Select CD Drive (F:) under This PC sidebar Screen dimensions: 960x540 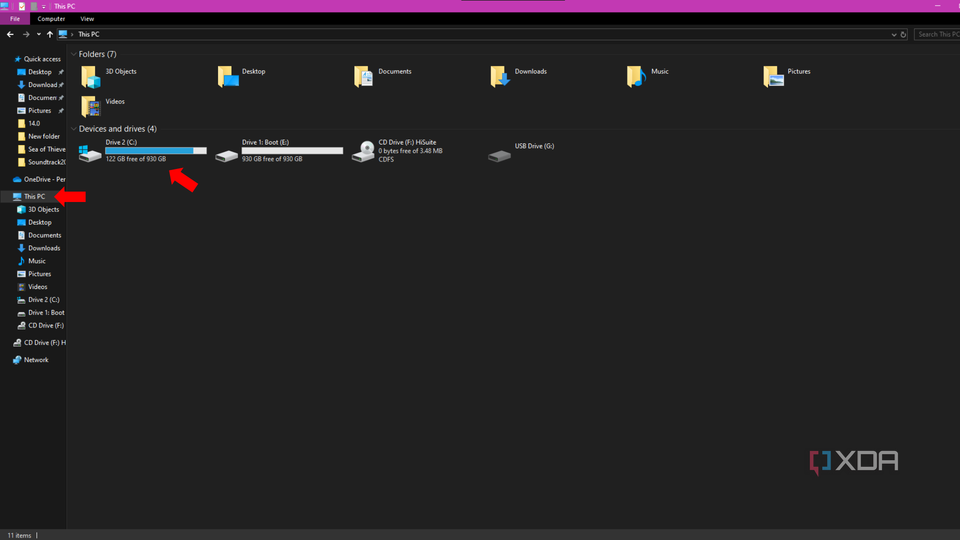coord(46,324)
